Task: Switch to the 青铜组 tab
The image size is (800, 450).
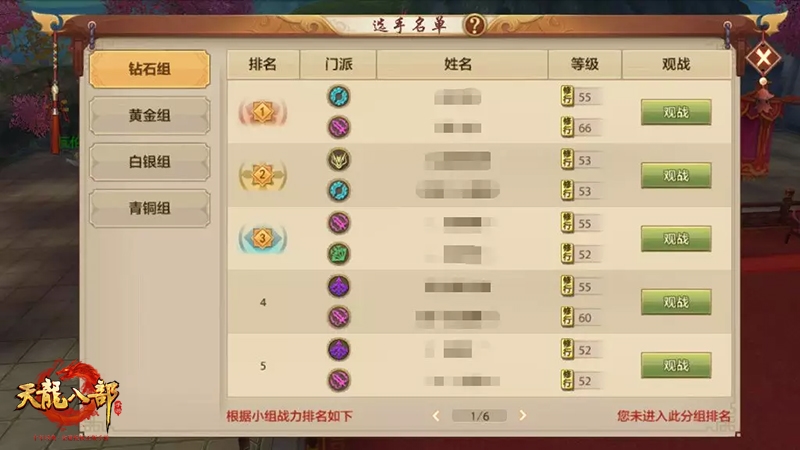Action: pos(149,208)
